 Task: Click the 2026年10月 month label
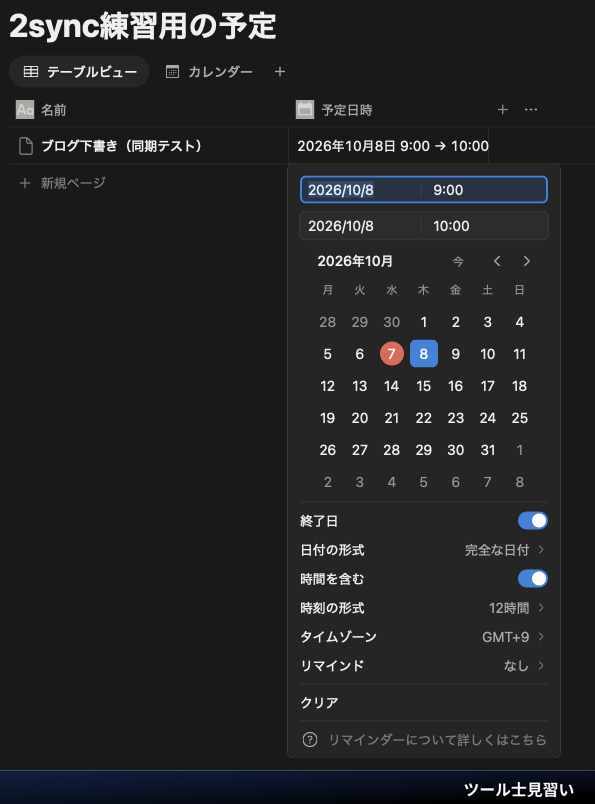(355, 262)
